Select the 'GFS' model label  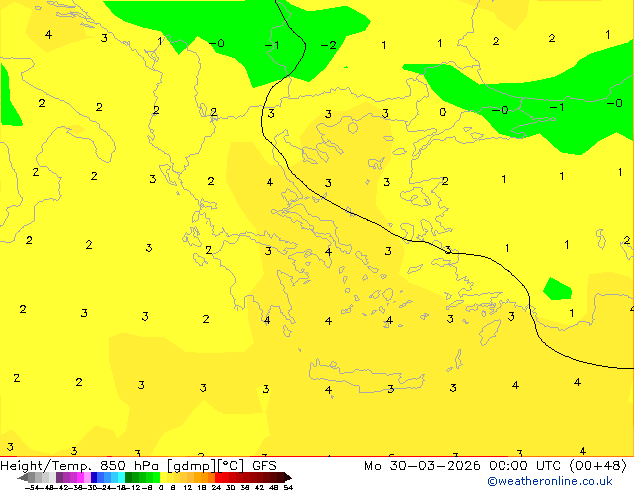coord(264,466)
